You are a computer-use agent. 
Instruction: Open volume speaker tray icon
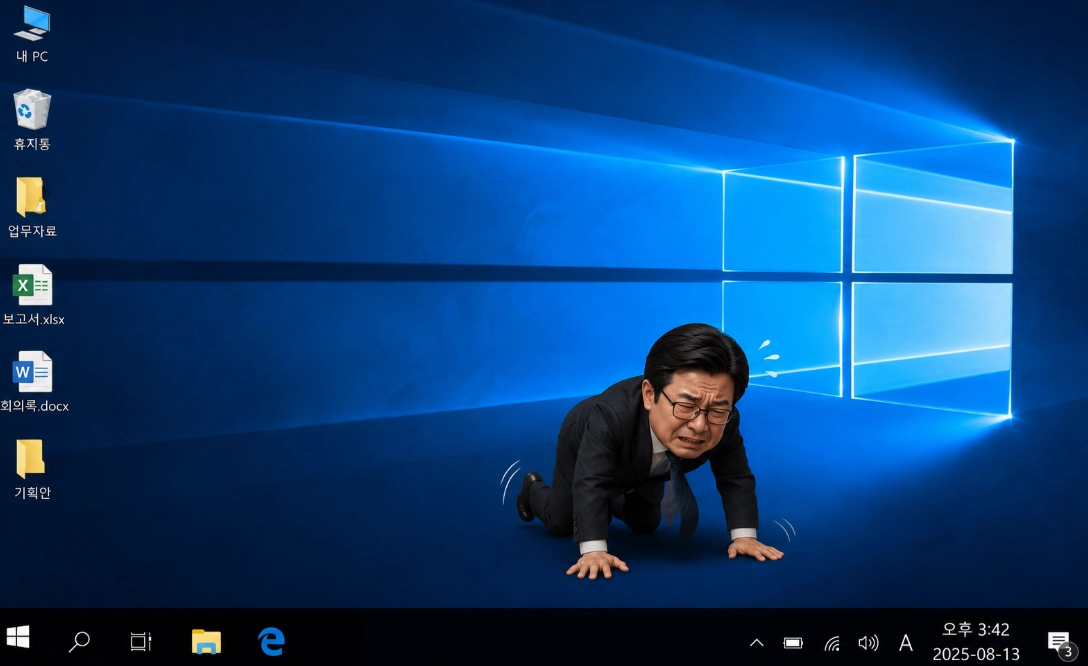(x=868, y=643)
